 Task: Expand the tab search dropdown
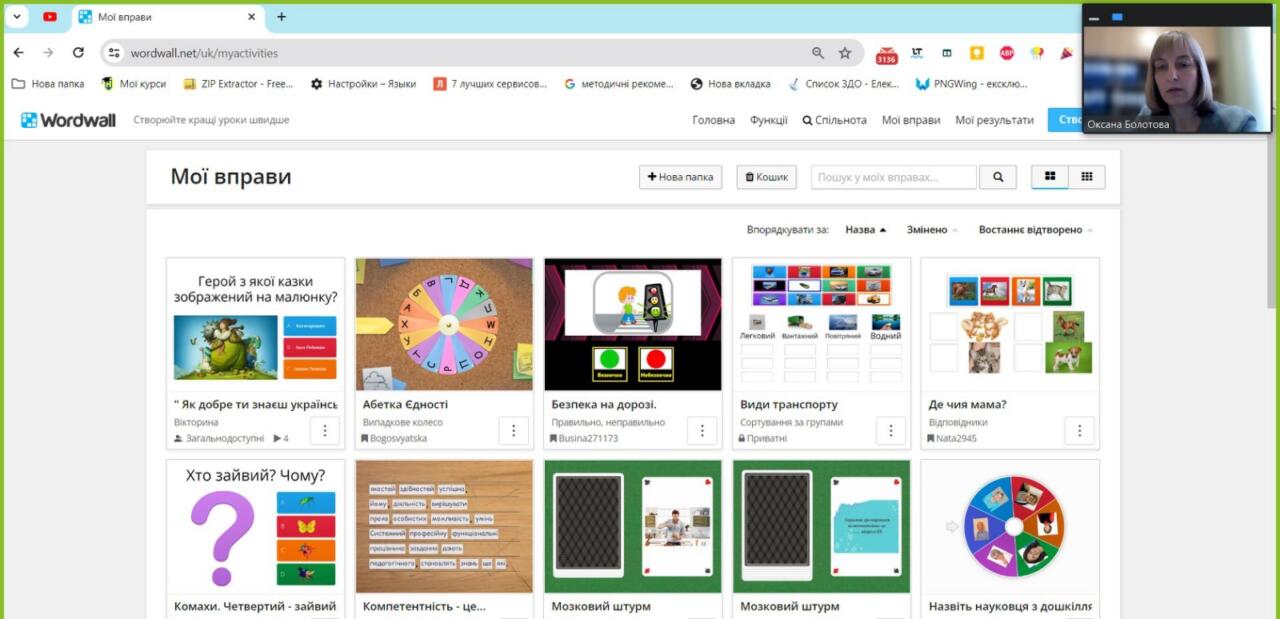point(18,17)
